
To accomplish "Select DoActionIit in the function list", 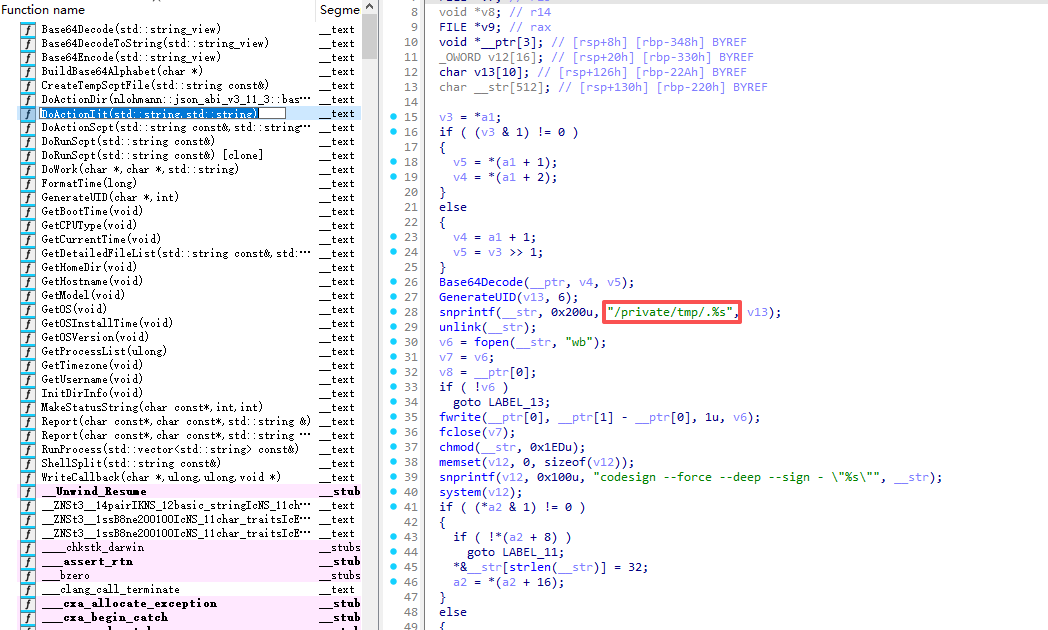I will point(148,114).
